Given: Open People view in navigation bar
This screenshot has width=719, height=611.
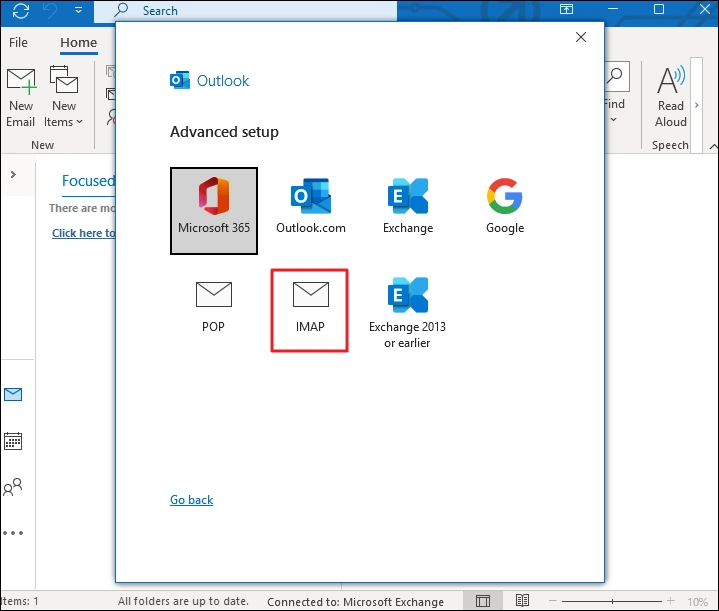Looking at the screenshot, I should 13,487.
